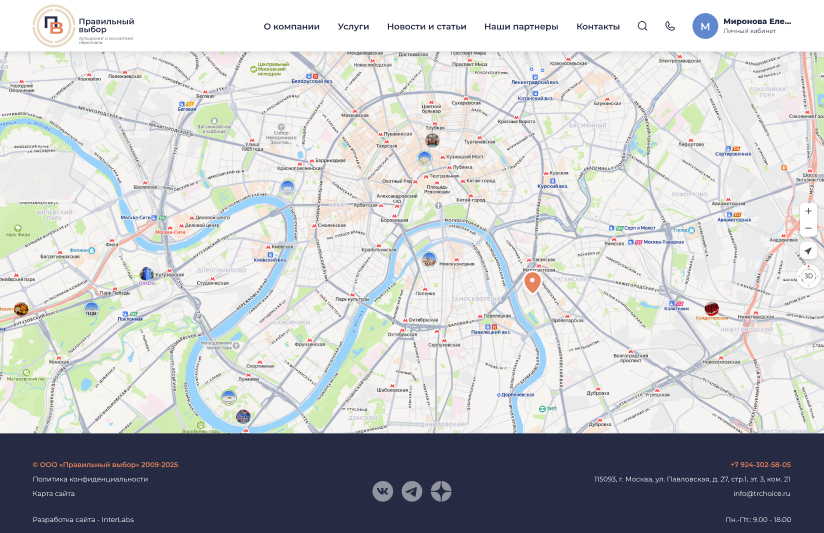
Task: Click the info@trchoice.ru email link
Action: (x=762, y=493)
